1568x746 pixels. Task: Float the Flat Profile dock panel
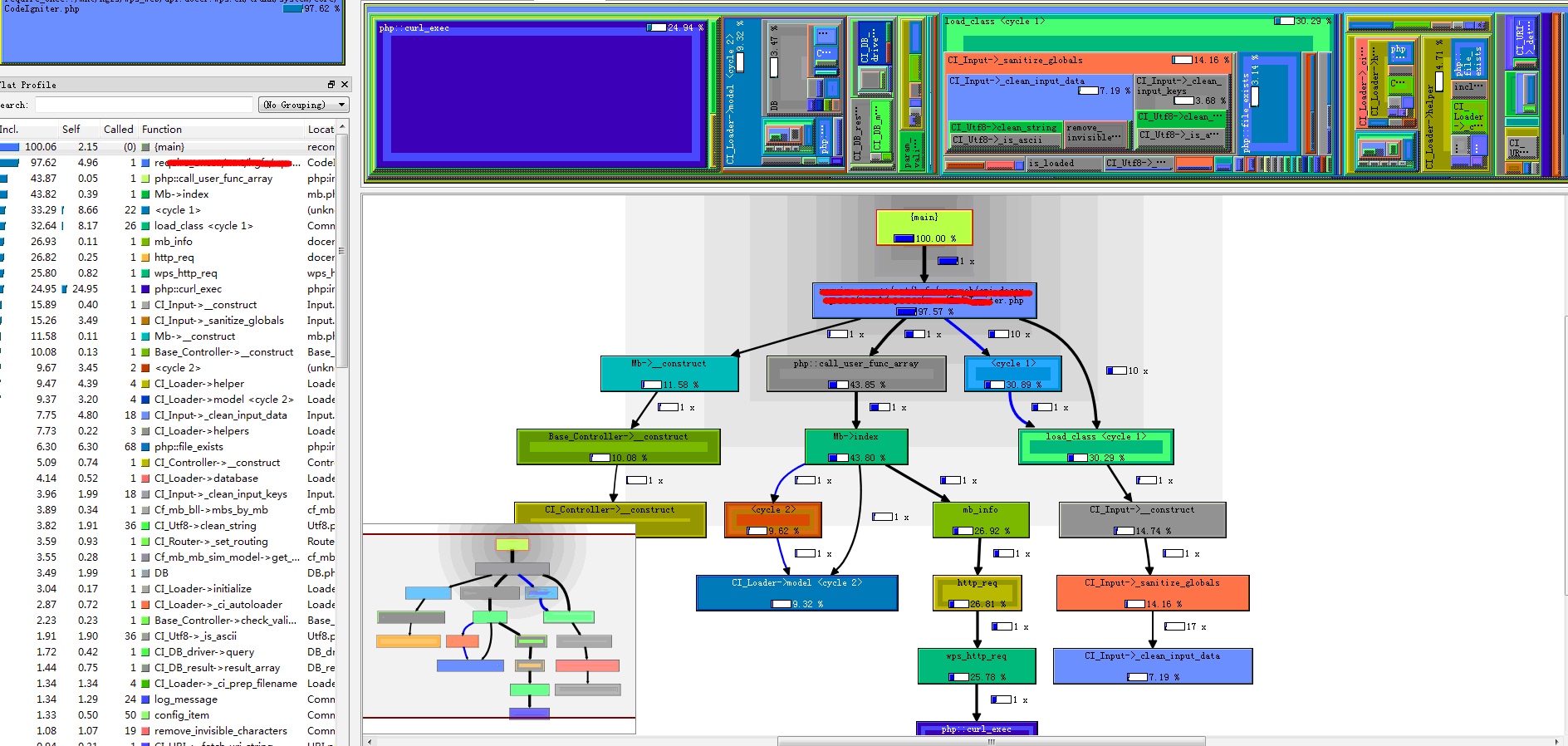tap(331, 85)
